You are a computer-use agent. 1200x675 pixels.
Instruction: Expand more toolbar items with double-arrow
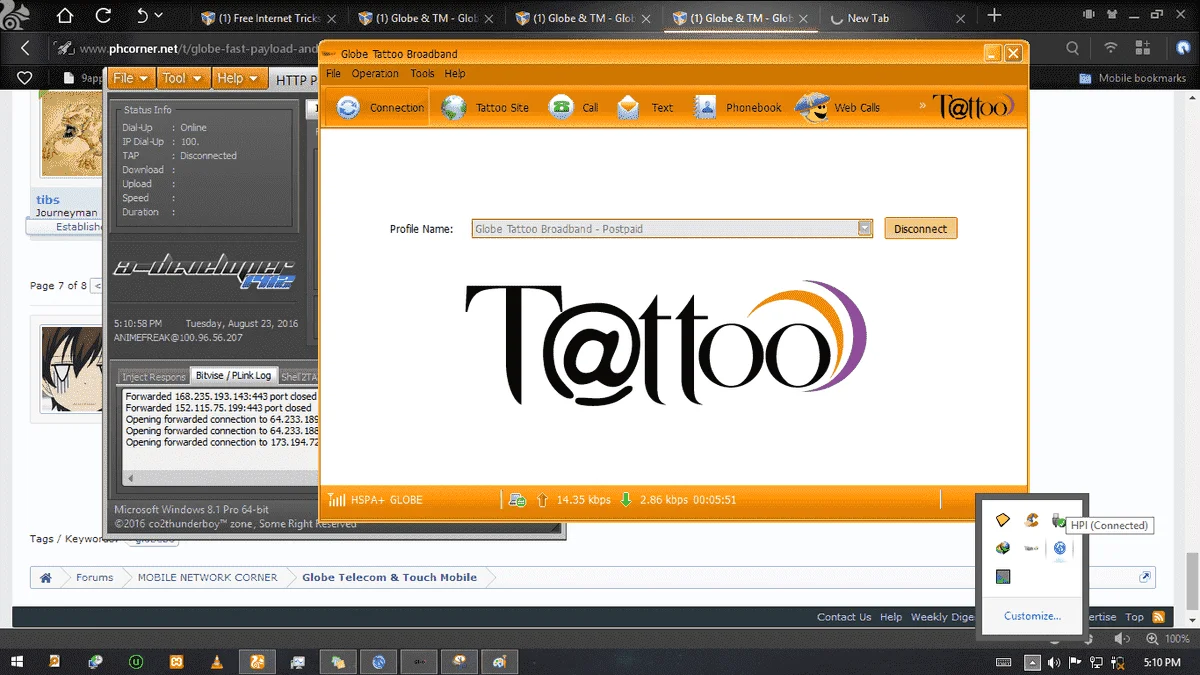(922, 106)
